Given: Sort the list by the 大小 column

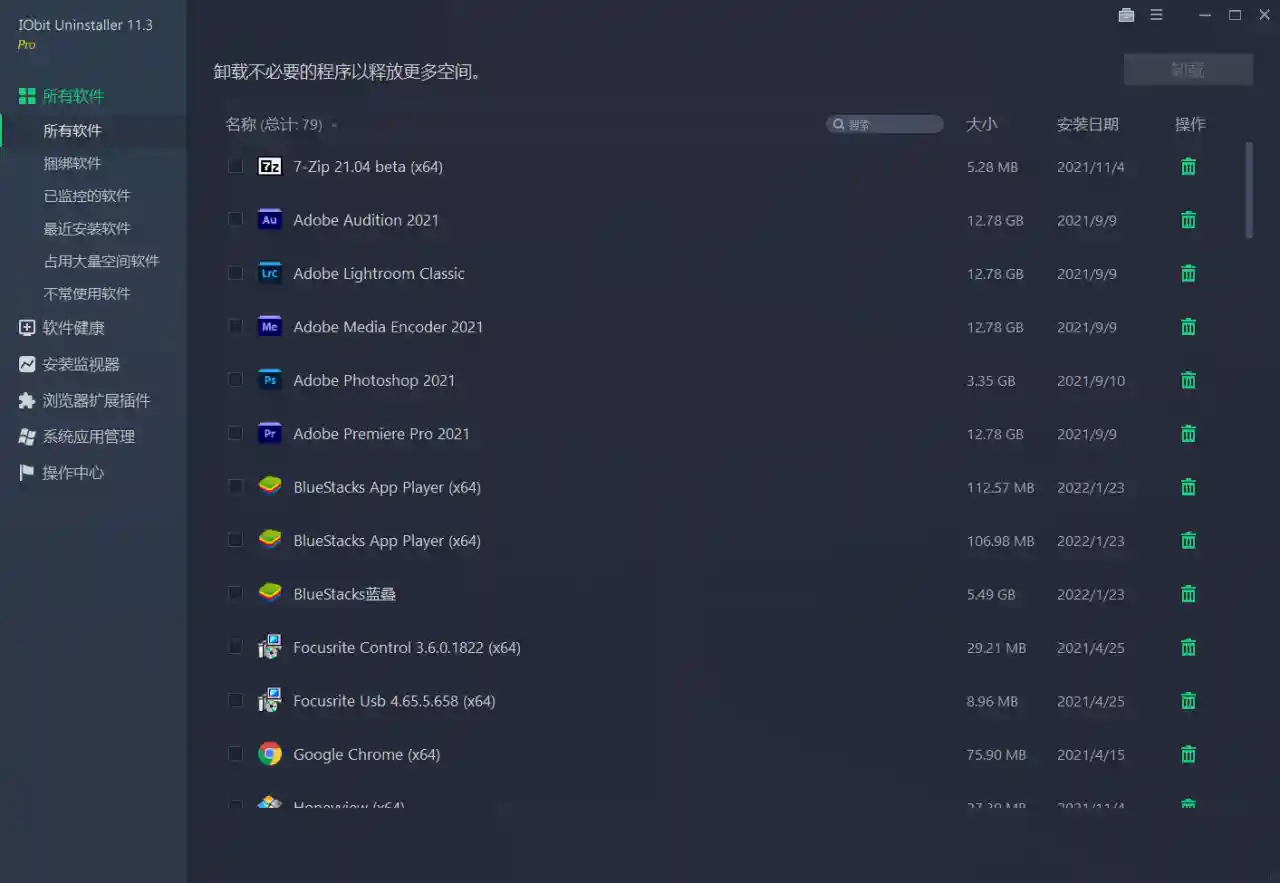Looking at the screenshot, I should coord(982,124).
